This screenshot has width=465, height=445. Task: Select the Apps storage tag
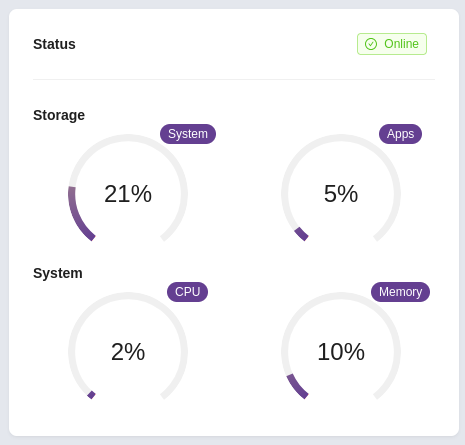point(400,134)
